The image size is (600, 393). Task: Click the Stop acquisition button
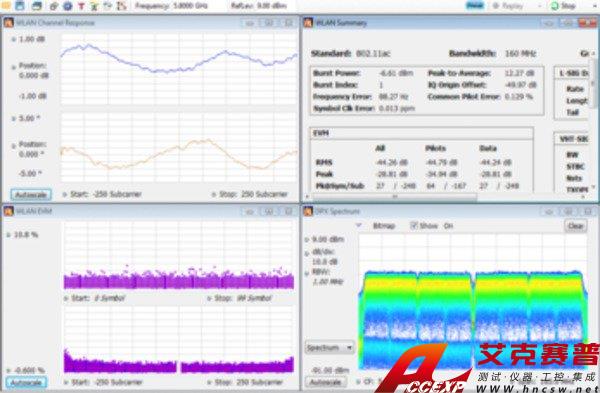(x=563, y=6)
